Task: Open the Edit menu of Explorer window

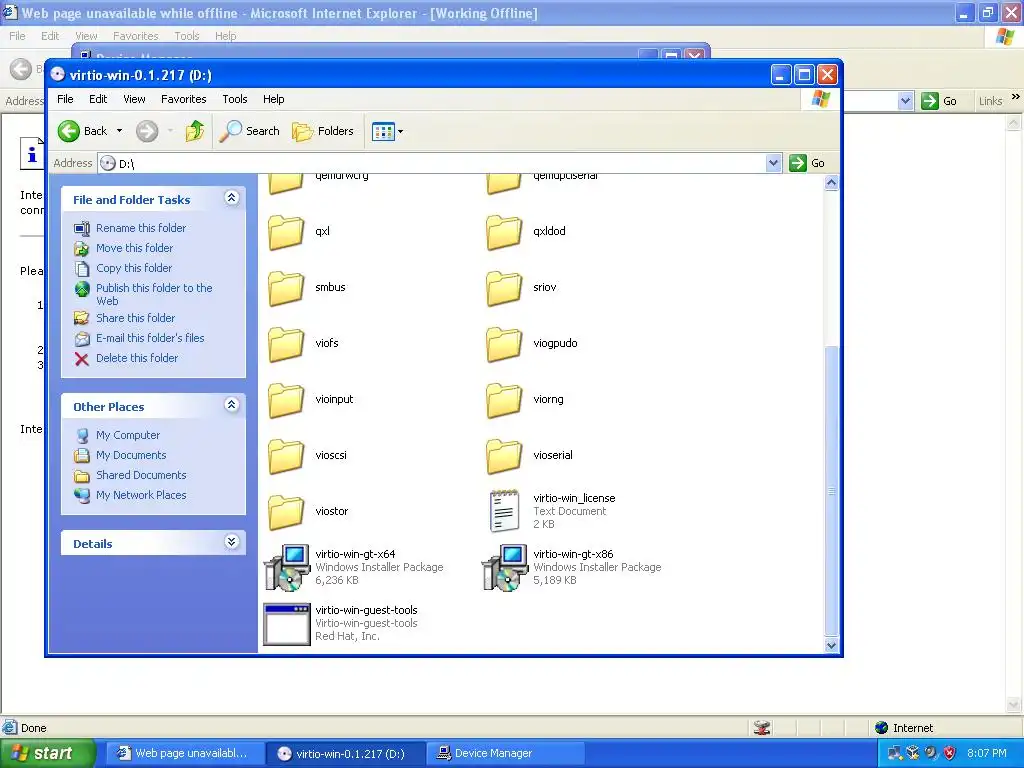Action: click(x=98, y=99)
